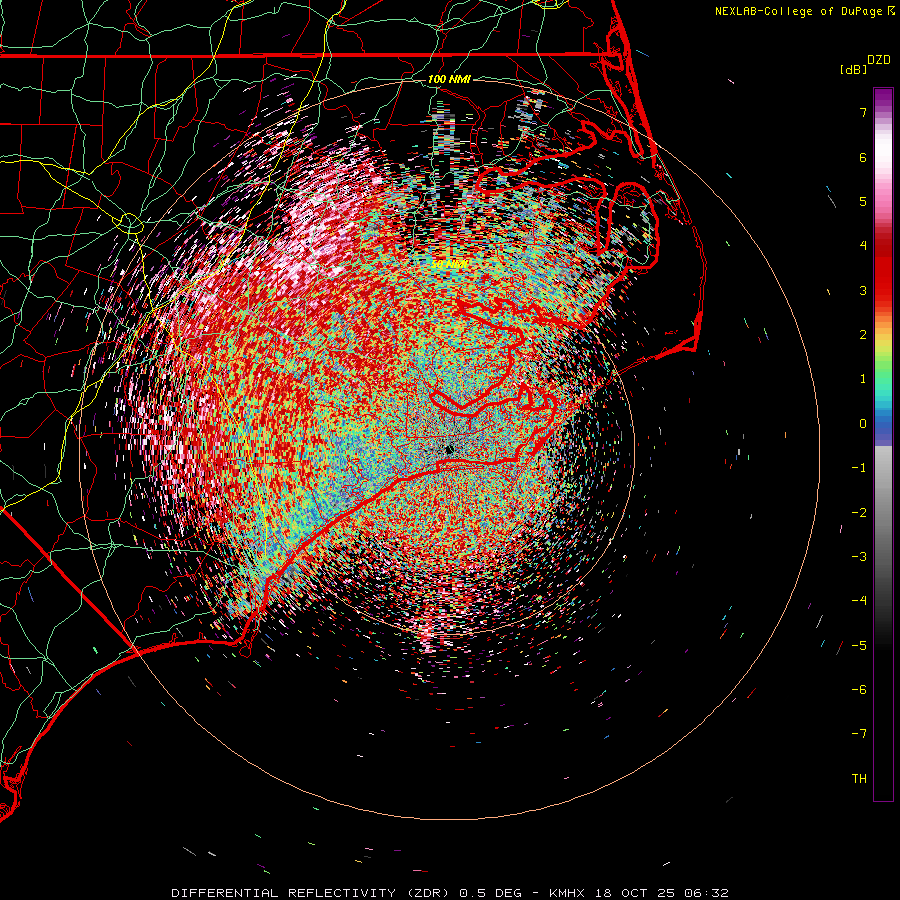Click the DZD product label above color scale

pyautogui.click(x=879, y=60)
